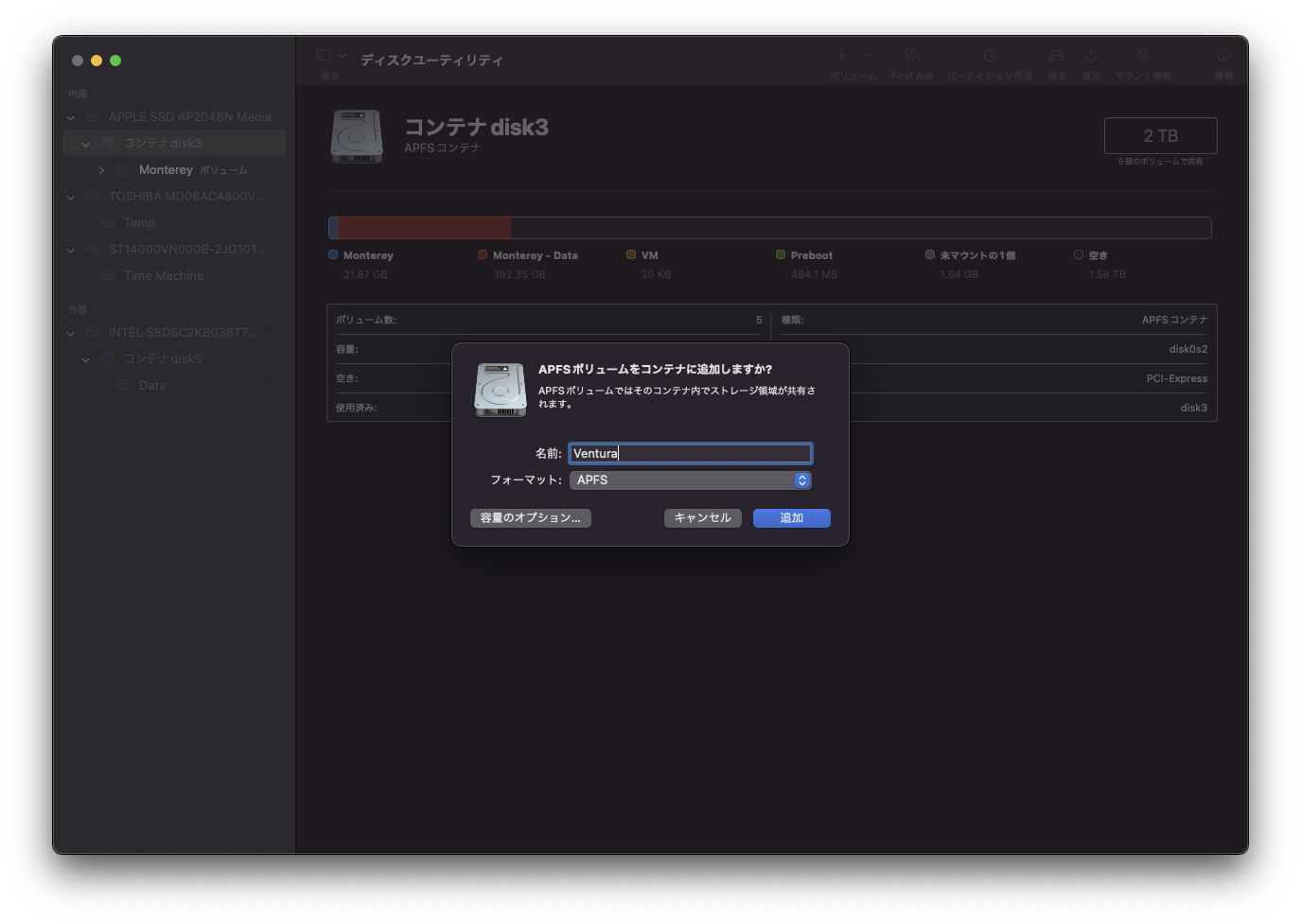Click the 2 TB capacity box
Screen dimensions: 1301x924
(x=1161, y=135)
